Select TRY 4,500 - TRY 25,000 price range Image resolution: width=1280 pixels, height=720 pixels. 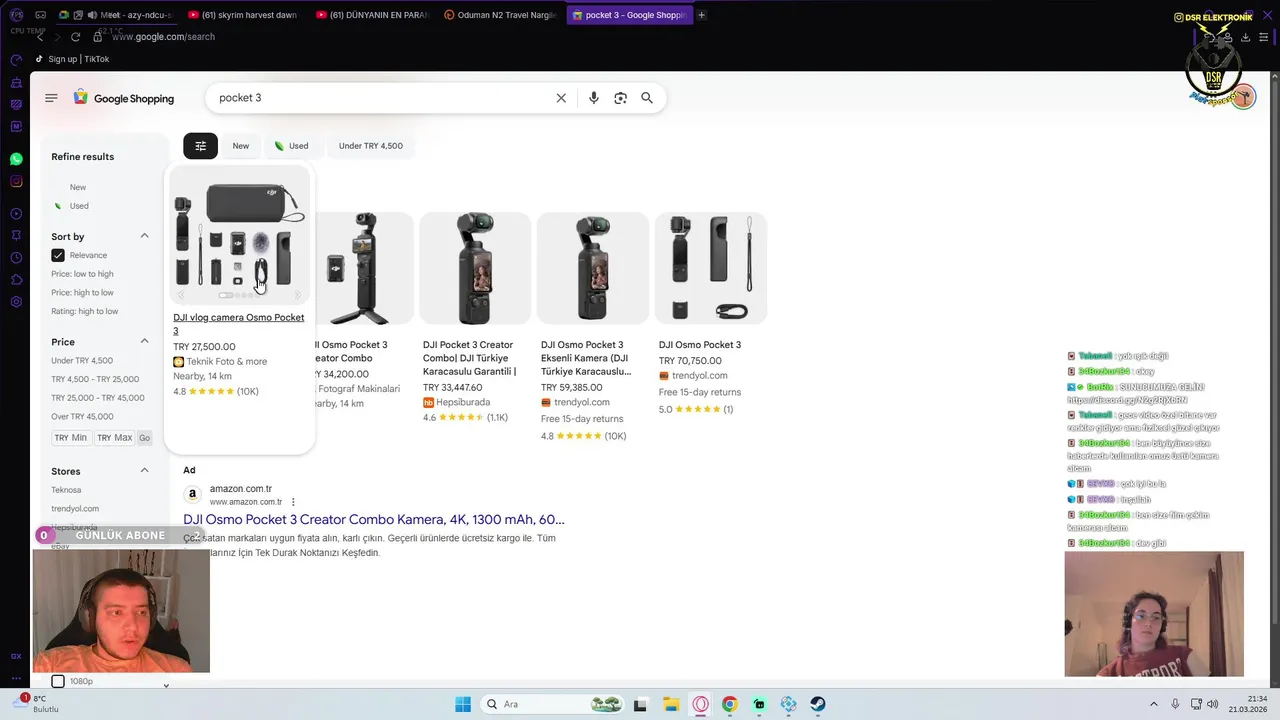click(95, 379)
